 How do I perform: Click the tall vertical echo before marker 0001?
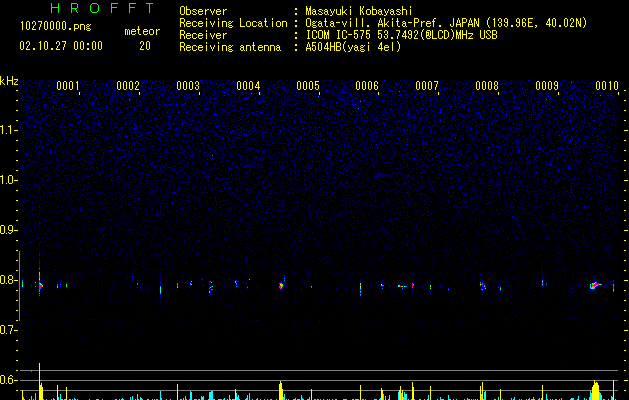39,277
